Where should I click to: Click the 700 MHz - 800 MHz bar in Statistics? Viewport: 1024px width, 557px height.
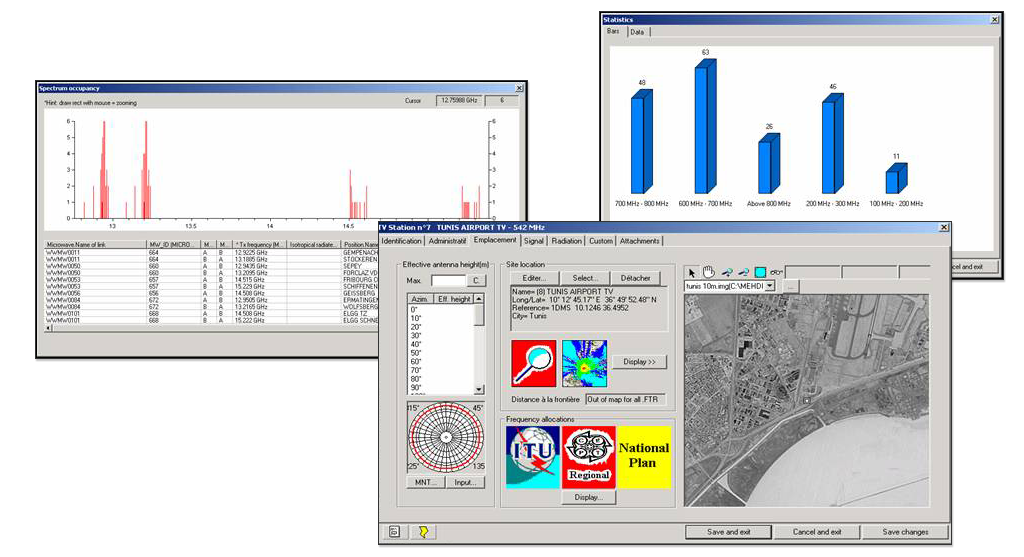coord(641,142)
